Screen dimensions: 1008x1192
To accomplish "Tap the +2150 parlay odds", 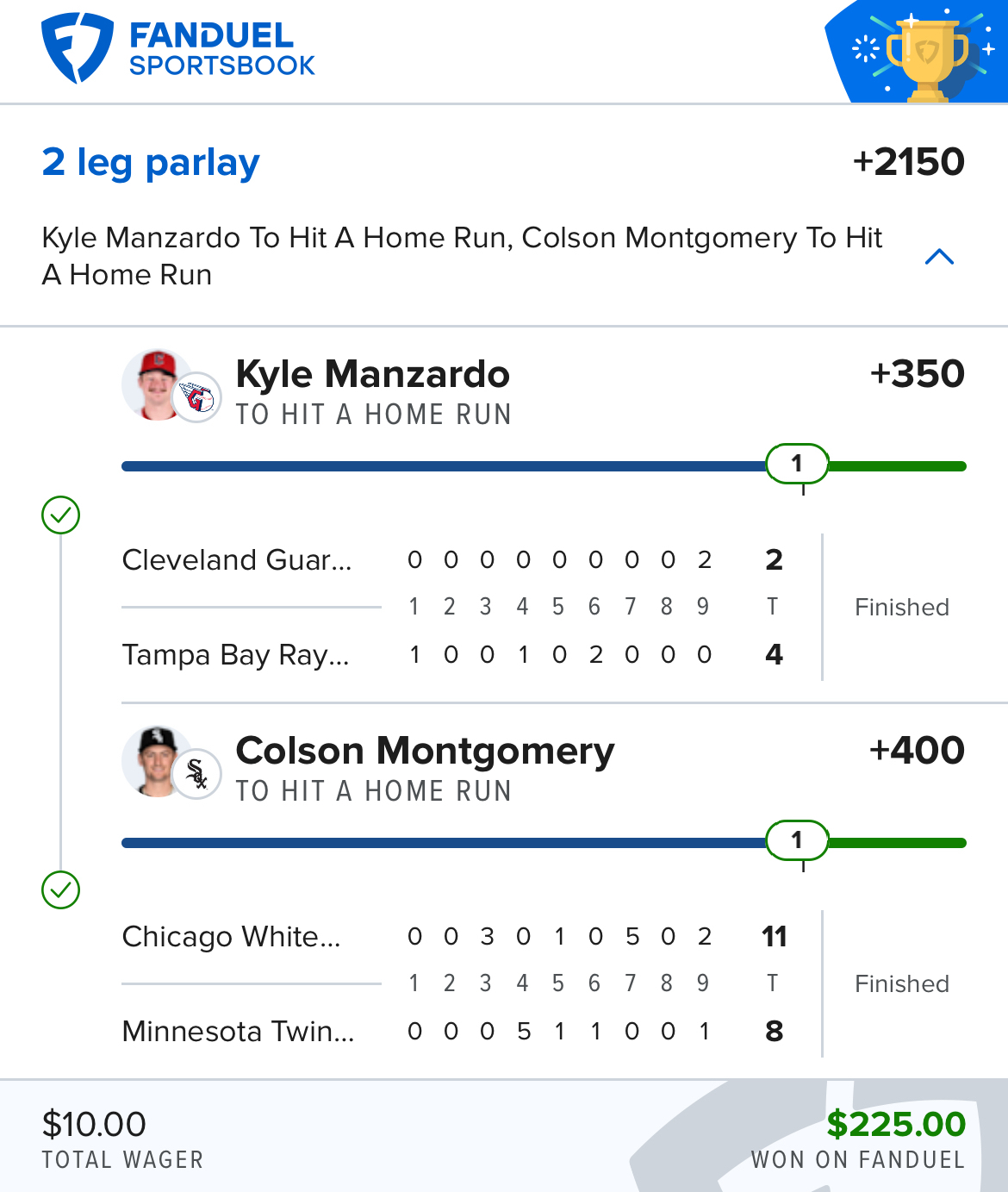I will click(908, 162).
